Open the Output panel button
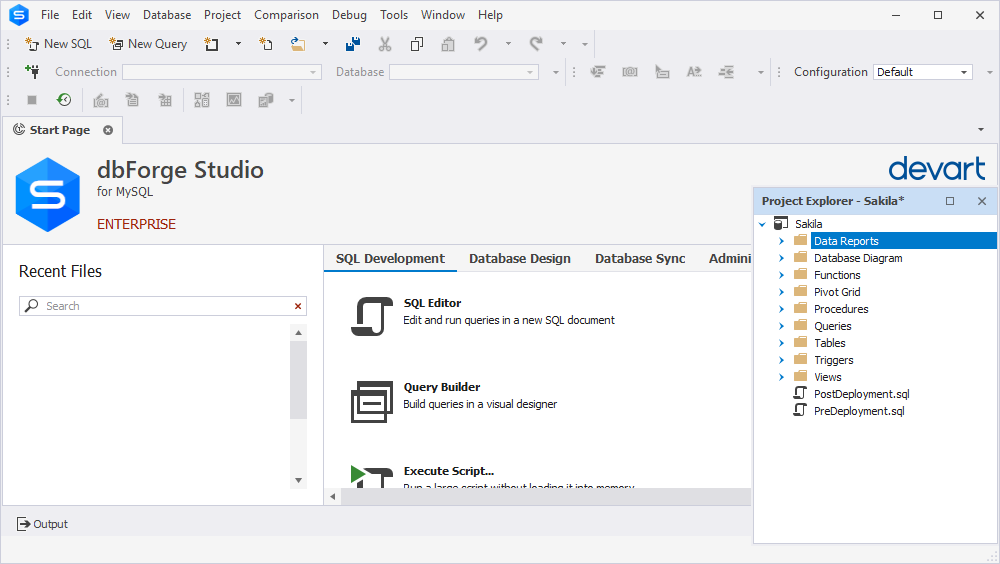Screen dimensions: 1000x564 tap(42, 524)
